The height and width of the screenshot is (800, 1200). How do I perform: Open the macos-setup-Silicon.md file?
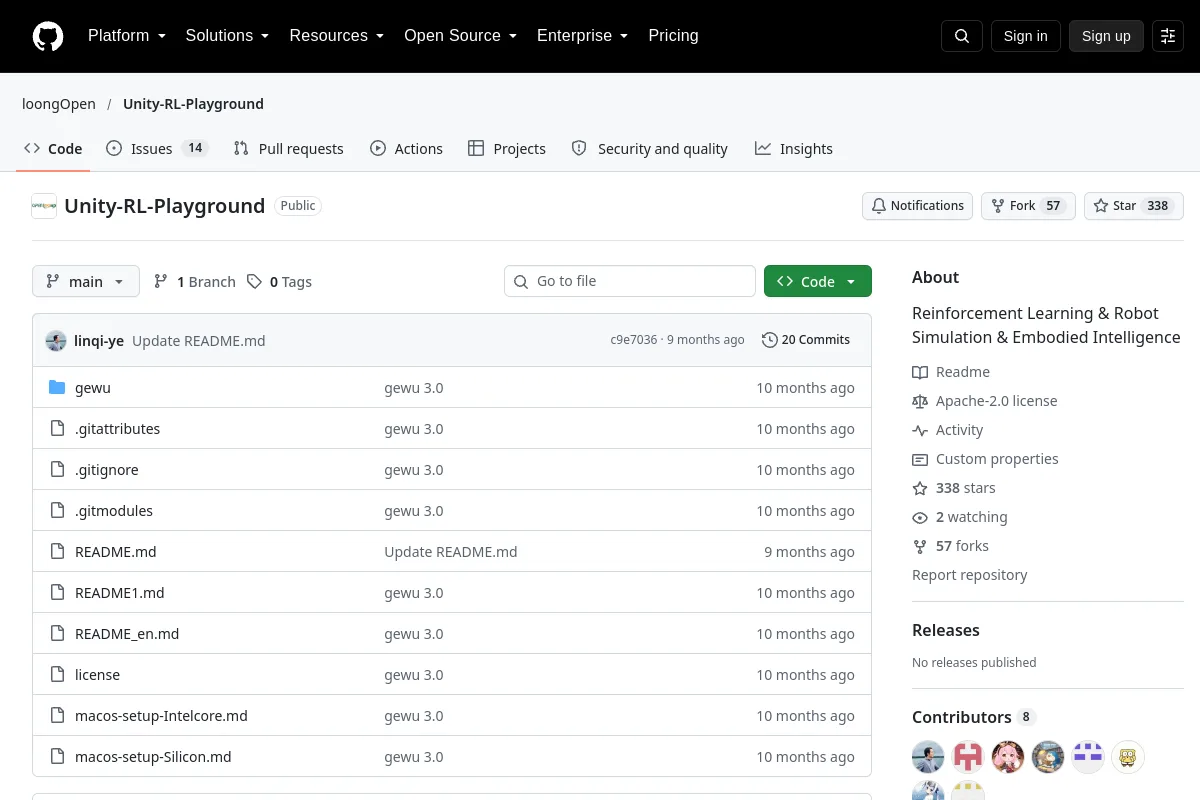click(153, 757)
